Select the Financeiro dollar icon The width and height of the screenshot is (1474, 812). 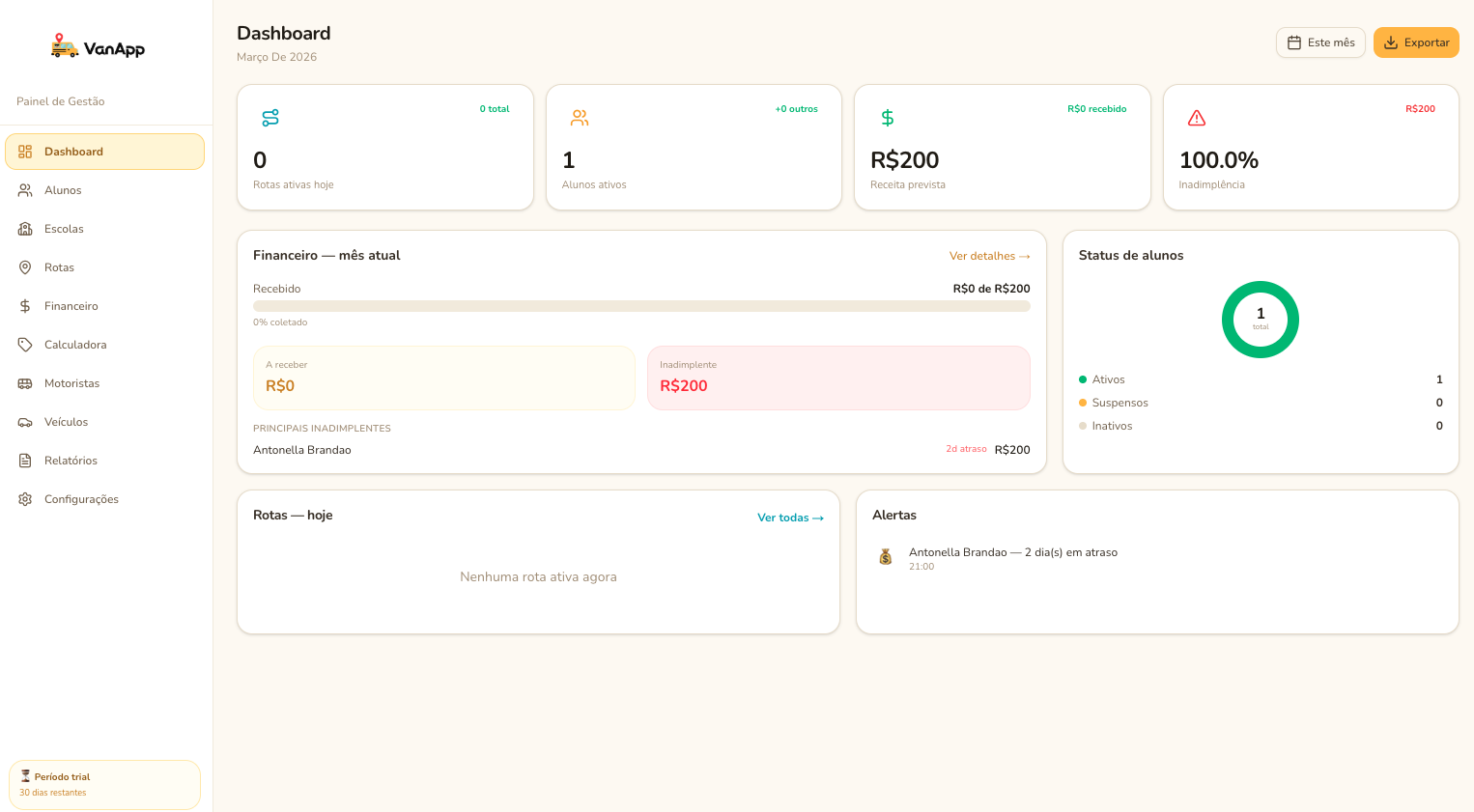point(25,306)
